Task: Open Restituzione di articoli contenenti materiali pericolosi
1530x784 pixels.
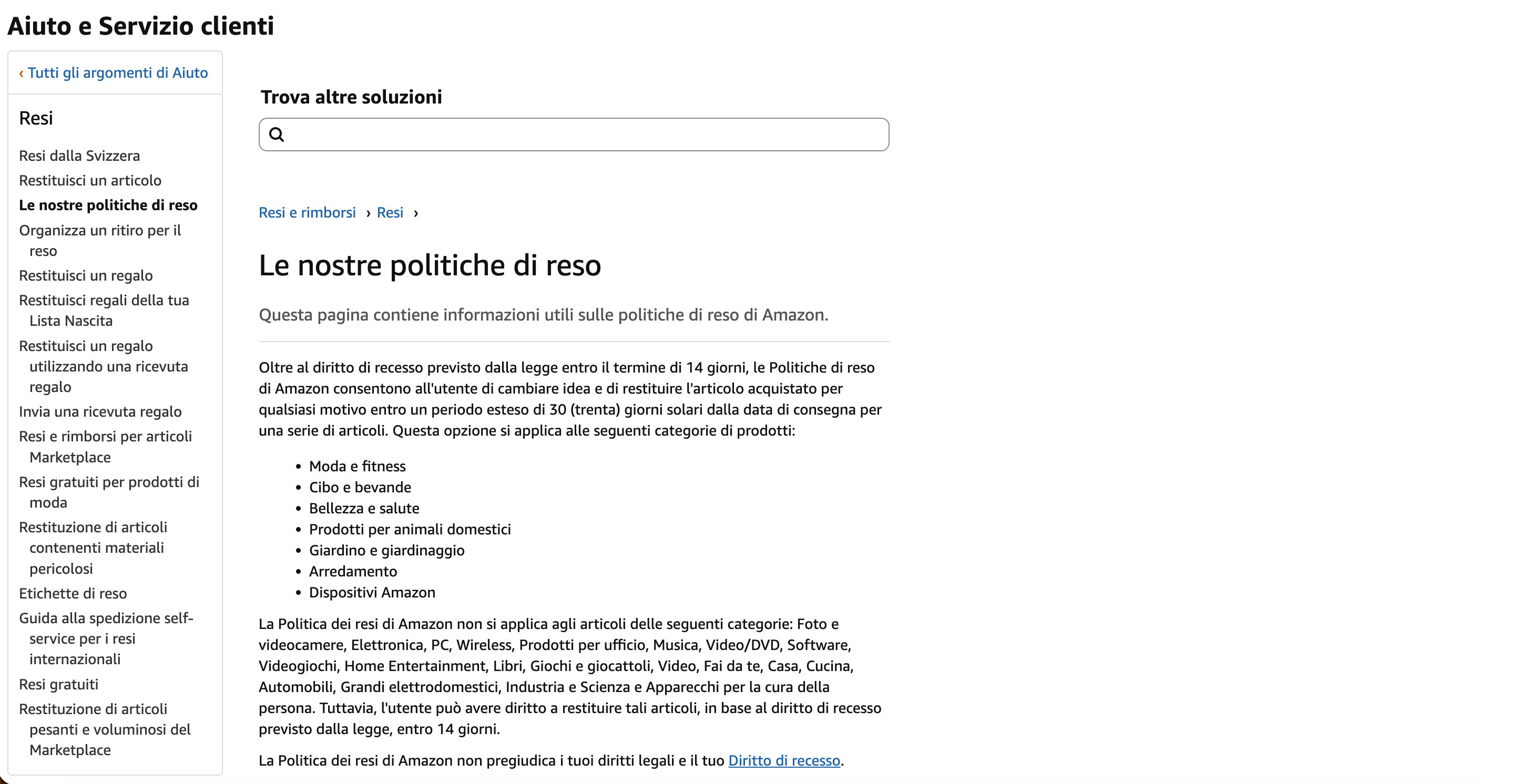Action: click(x=93, y=548)
